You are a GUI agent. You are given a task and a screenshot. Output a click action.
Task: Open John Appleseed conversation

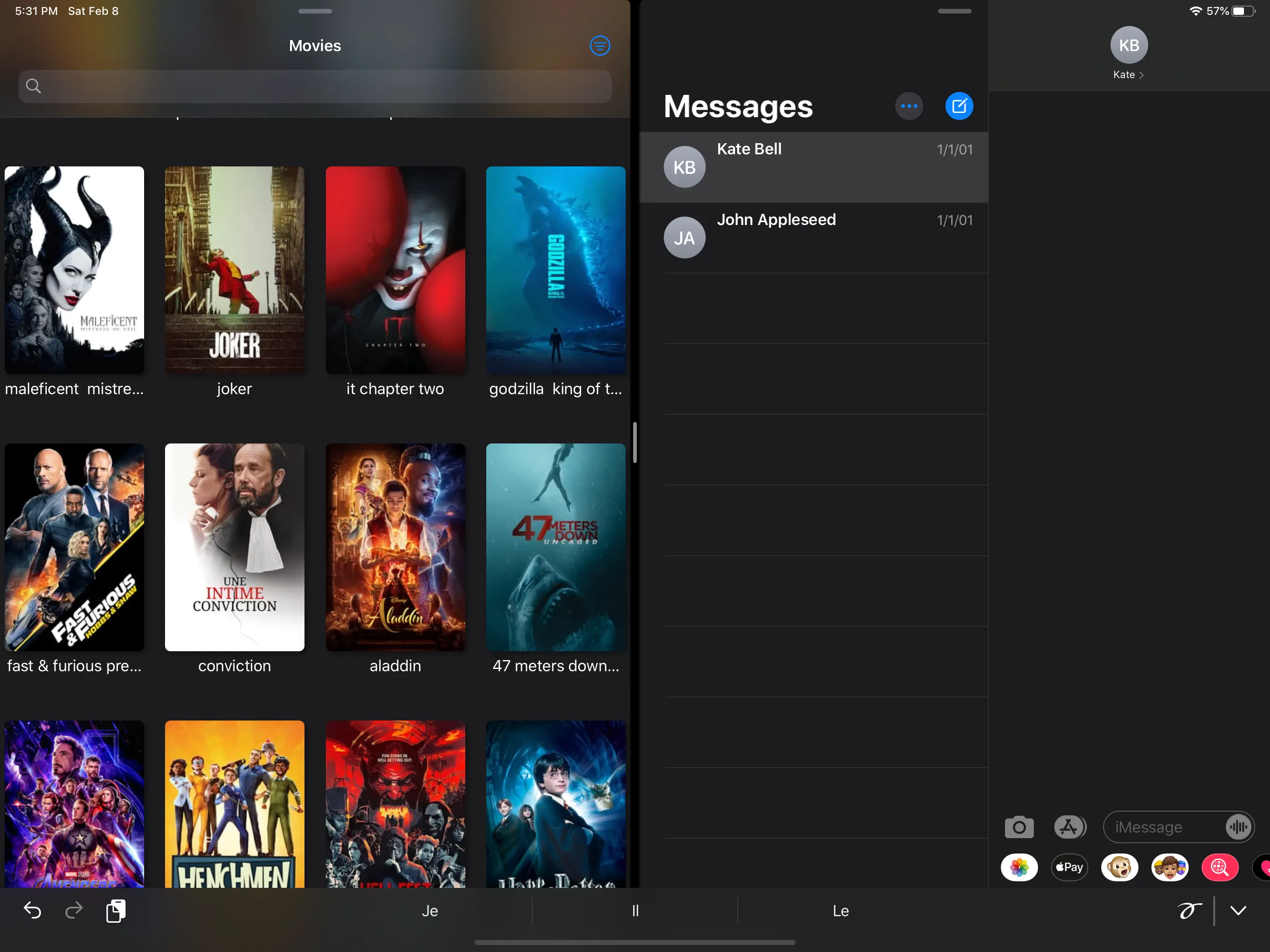813,237
